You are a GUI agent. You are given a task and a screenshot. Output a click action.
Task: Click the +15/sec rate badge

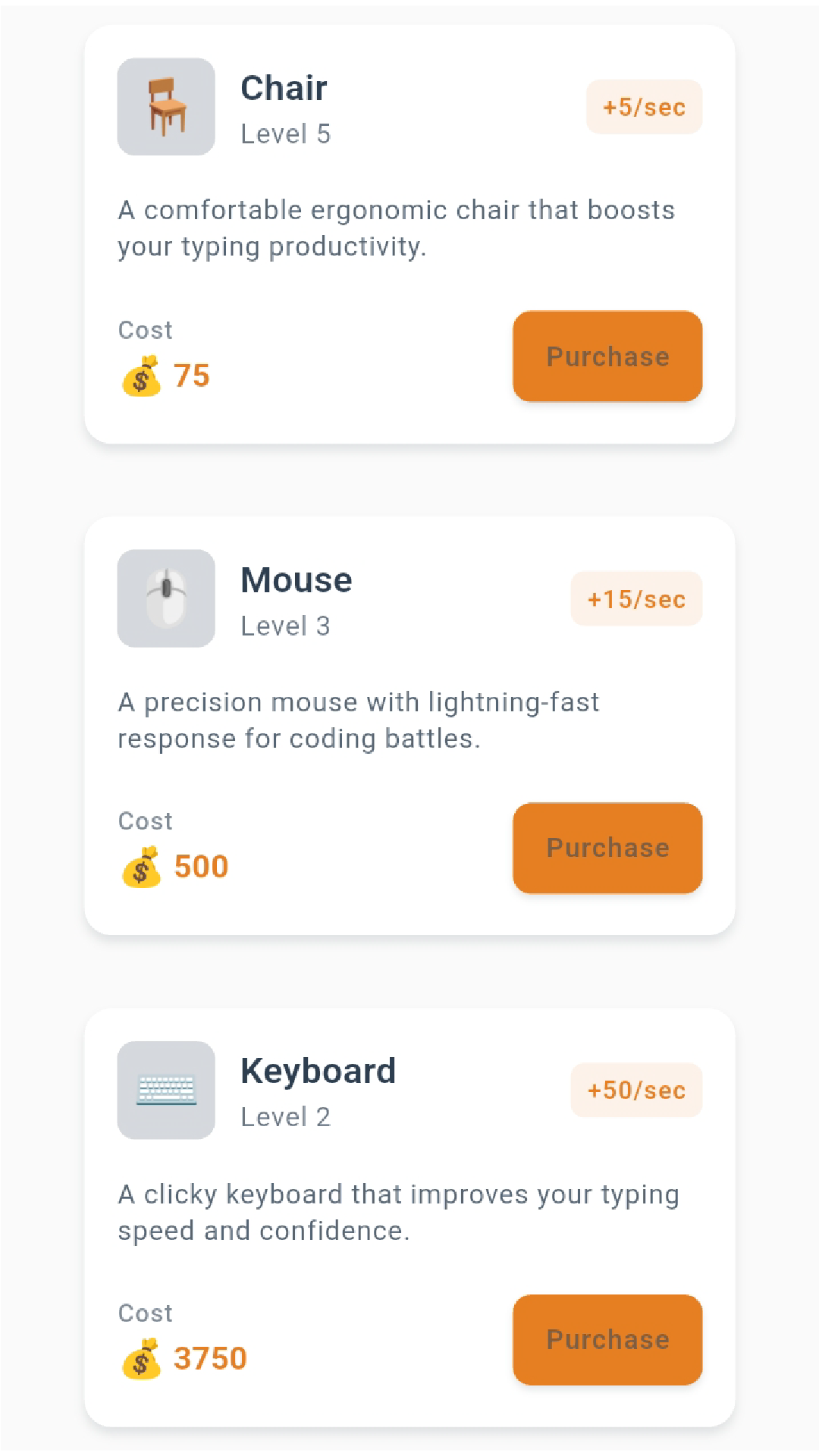(636, 599)
